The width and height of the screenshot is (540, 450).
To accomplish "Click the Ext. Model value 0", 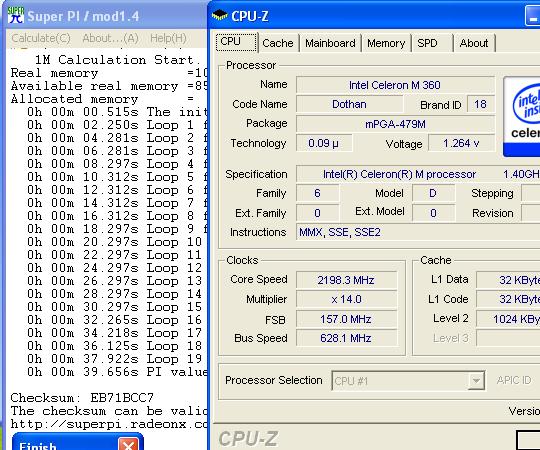I will pos(433,213).
